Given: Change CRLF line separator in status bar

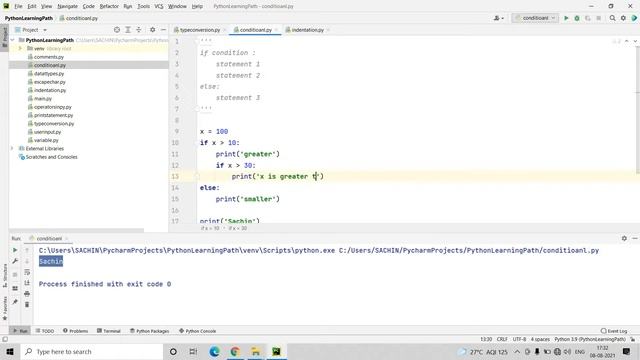Looking at the screenshot, I should point(502,339).
